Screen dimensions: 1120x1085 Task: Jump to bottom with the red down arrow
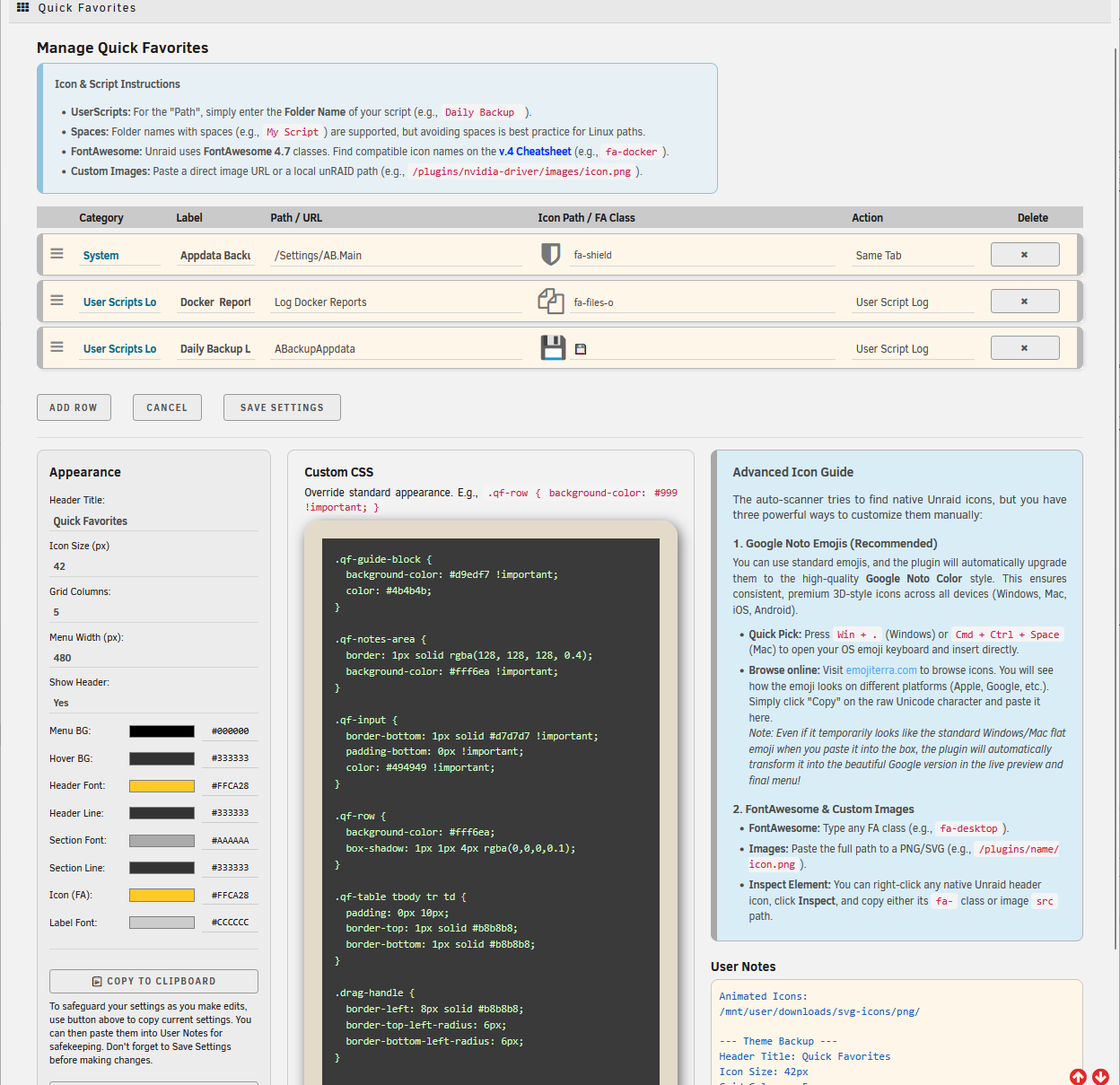pyautogui.click(x=1100, y=1076)
